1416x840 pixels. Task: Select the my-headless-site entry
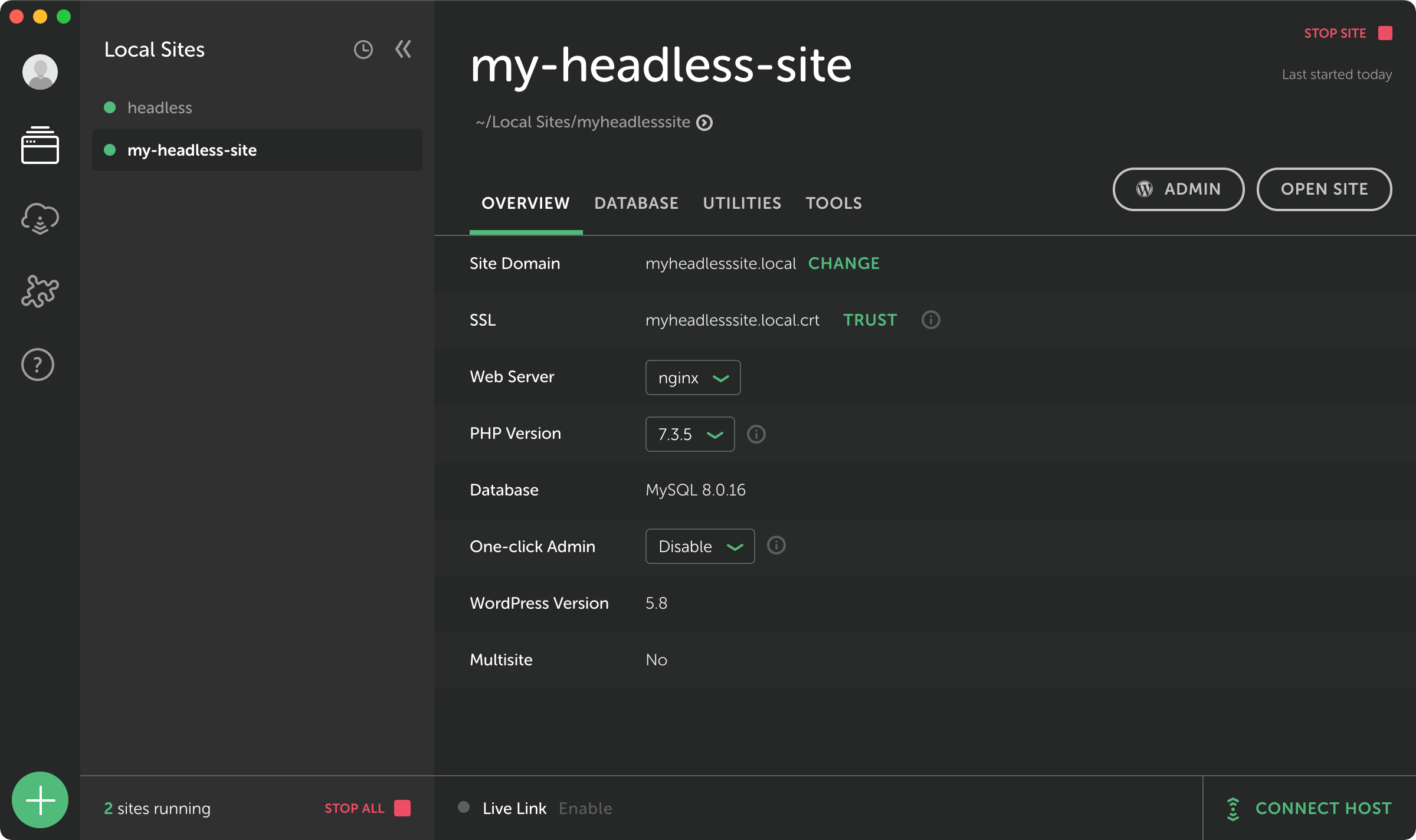coord(257,150)
